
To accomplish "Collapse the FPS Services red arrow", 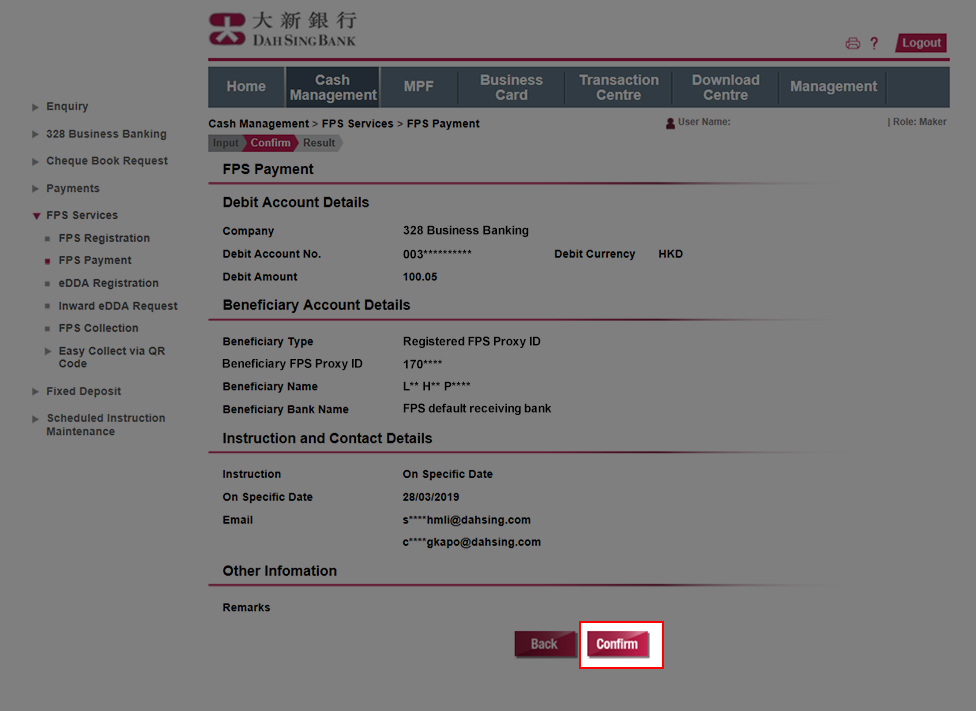I will point(36,216).
